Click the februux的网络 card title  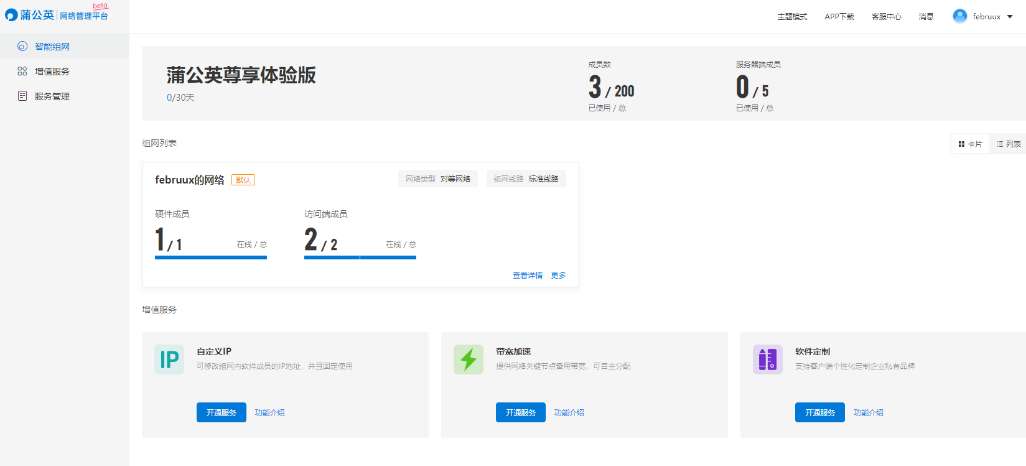pyautogui.click(x=190, y=179)
